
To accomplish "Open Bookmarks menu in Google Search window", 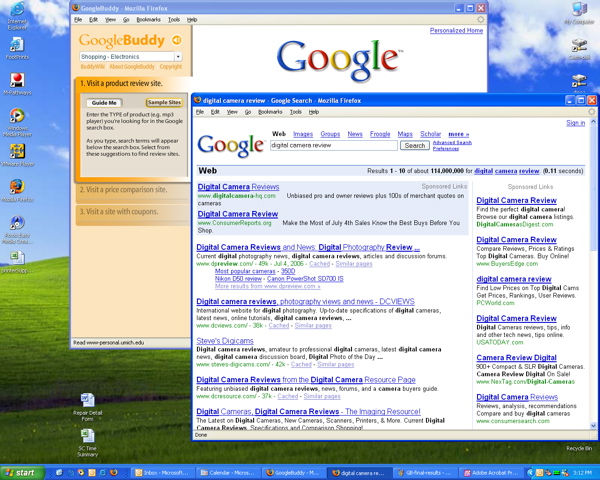I will click(x=270, y=112).
